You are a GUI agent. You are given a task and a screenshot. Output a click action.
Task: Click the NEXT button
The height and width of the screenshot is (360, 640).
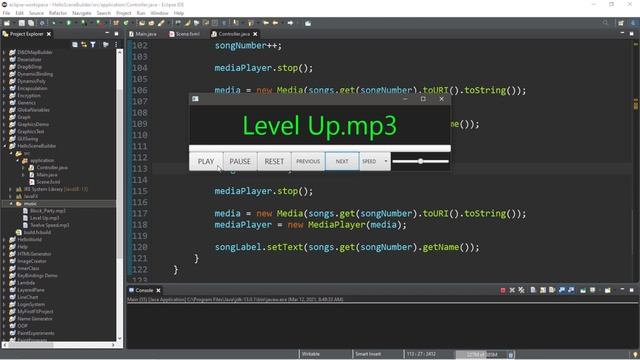coord(342,161)
